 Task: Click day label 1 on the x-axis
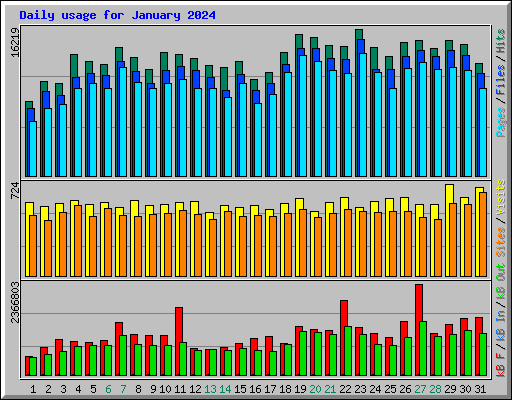click(x=33, y=389)
